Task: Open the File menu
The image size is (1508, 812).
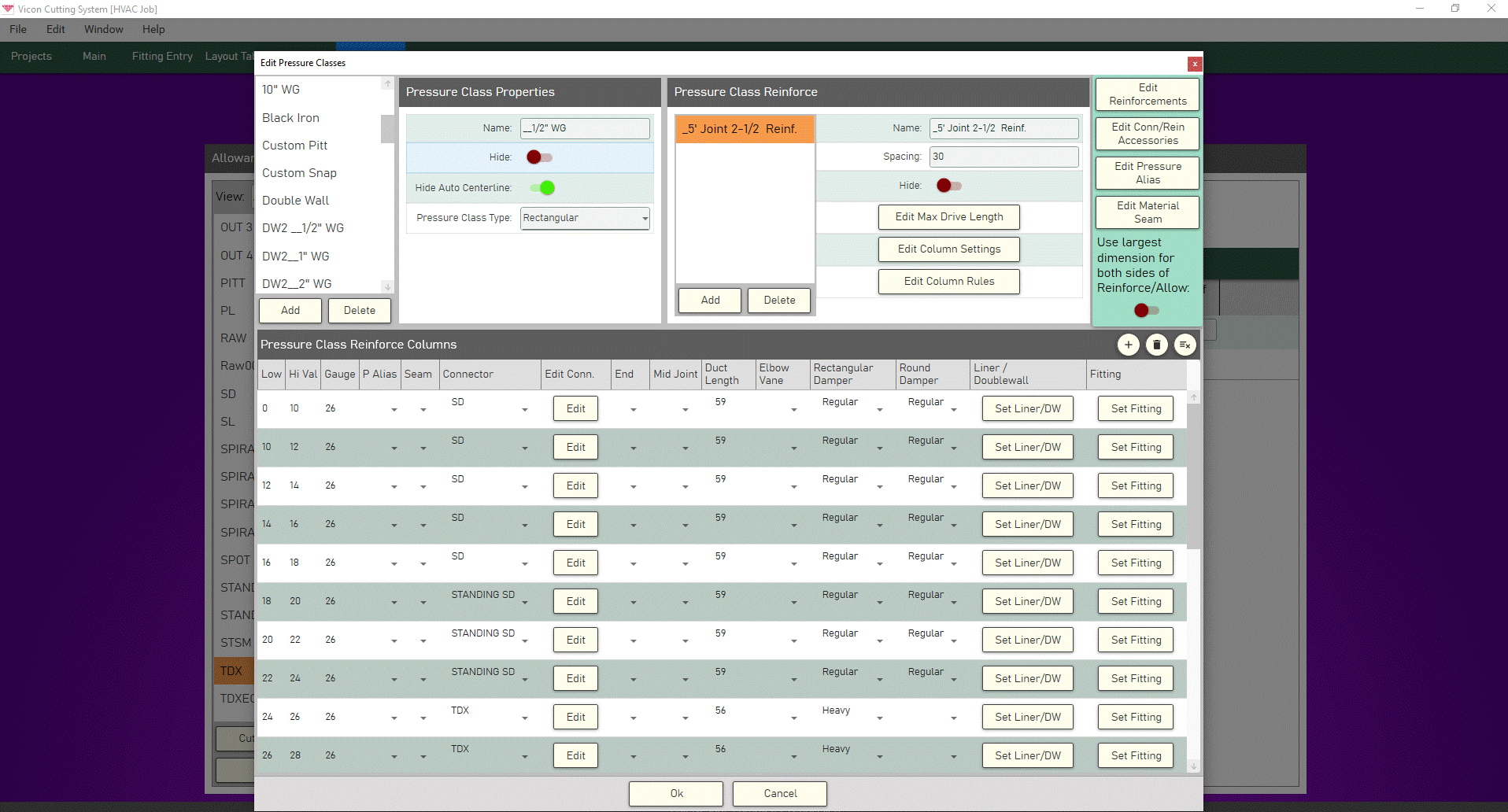Action: click(x=18, y=29)
